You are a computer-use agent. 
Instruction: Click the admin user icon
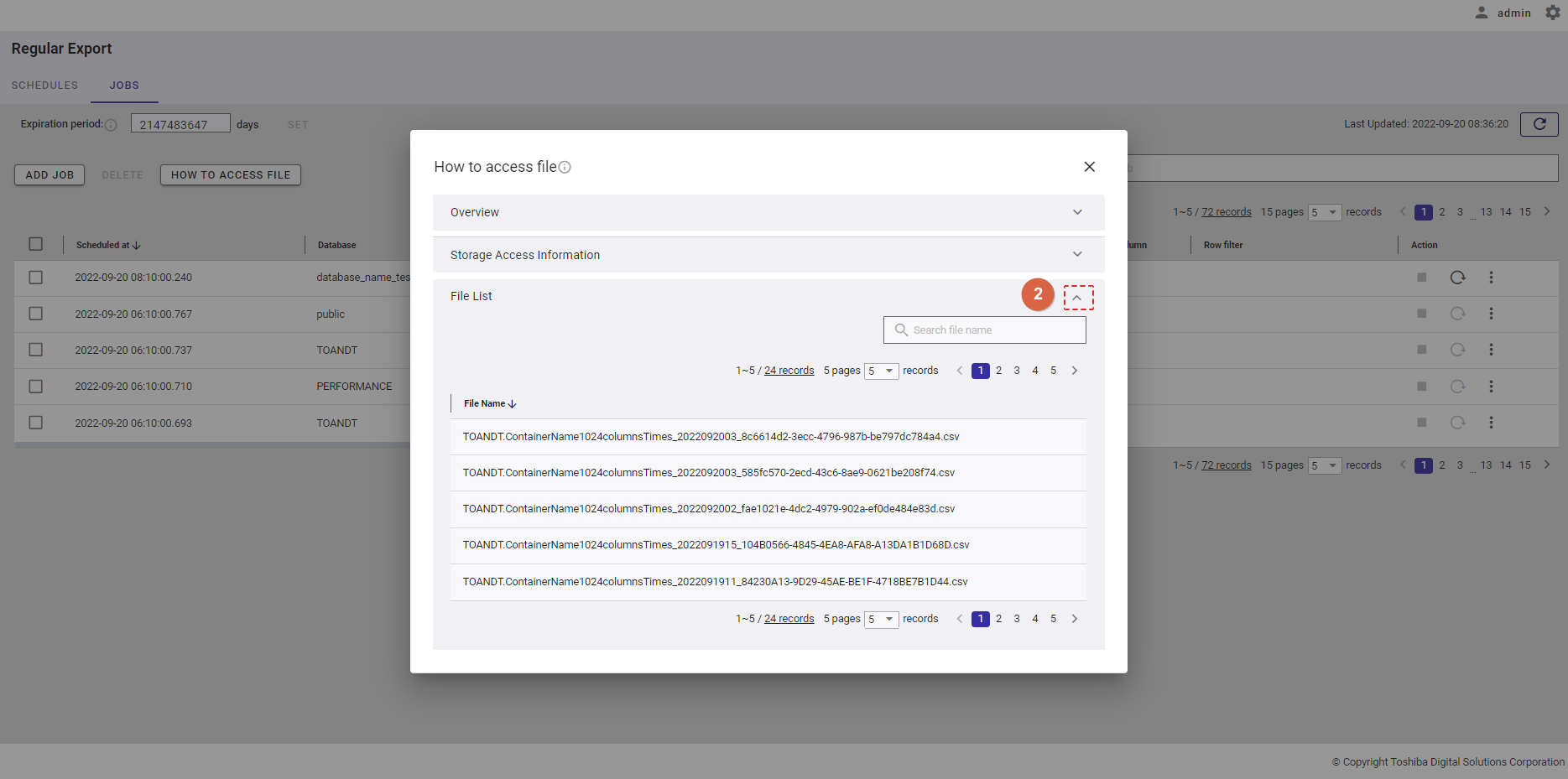1482,13
